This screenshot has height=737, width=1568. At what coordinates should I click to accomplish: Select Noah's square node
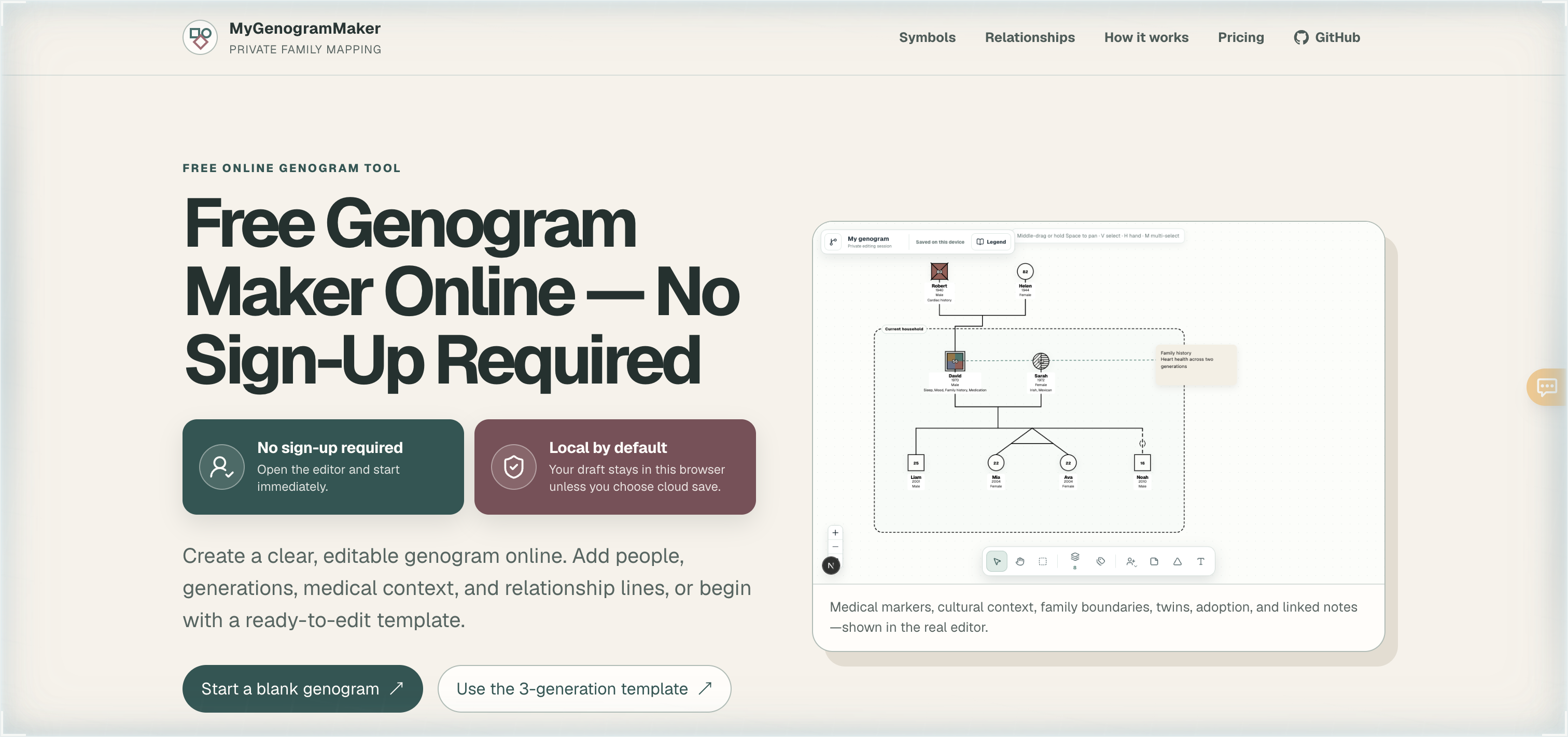pos(1142,462)
